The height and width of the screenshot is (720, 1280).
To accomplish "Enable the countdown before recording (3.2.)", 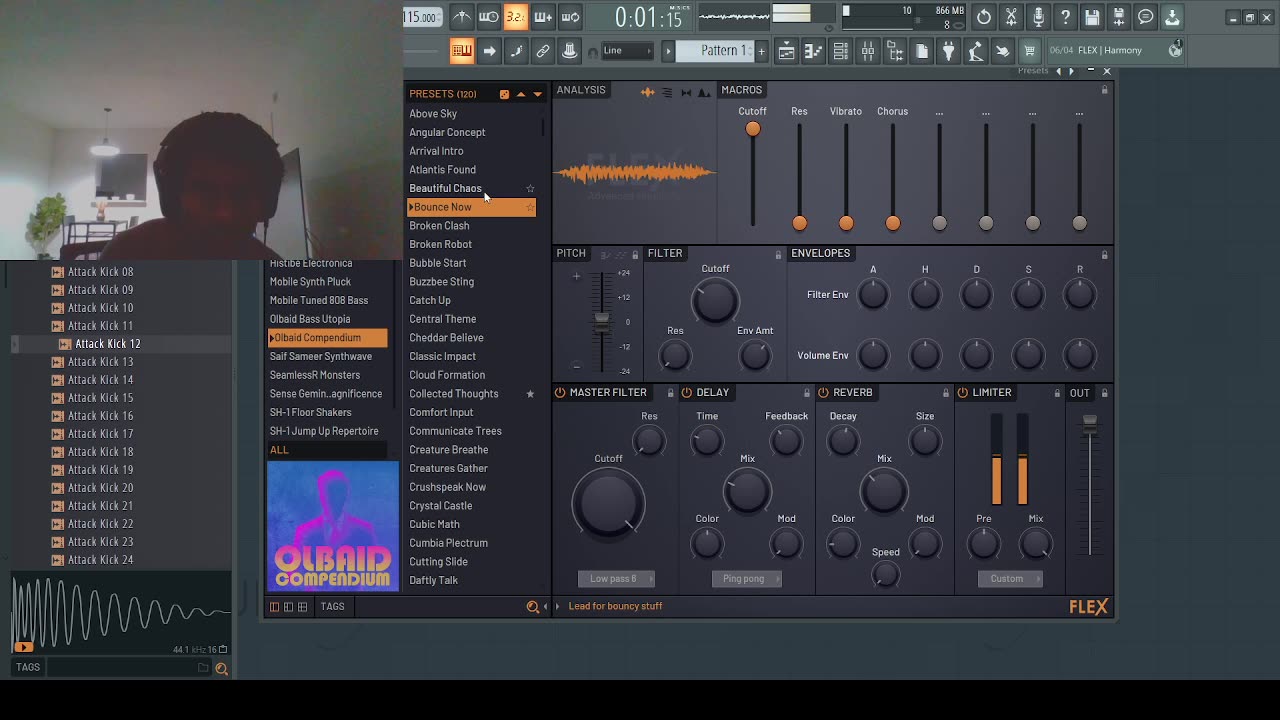I will click(x=515, y=17).
